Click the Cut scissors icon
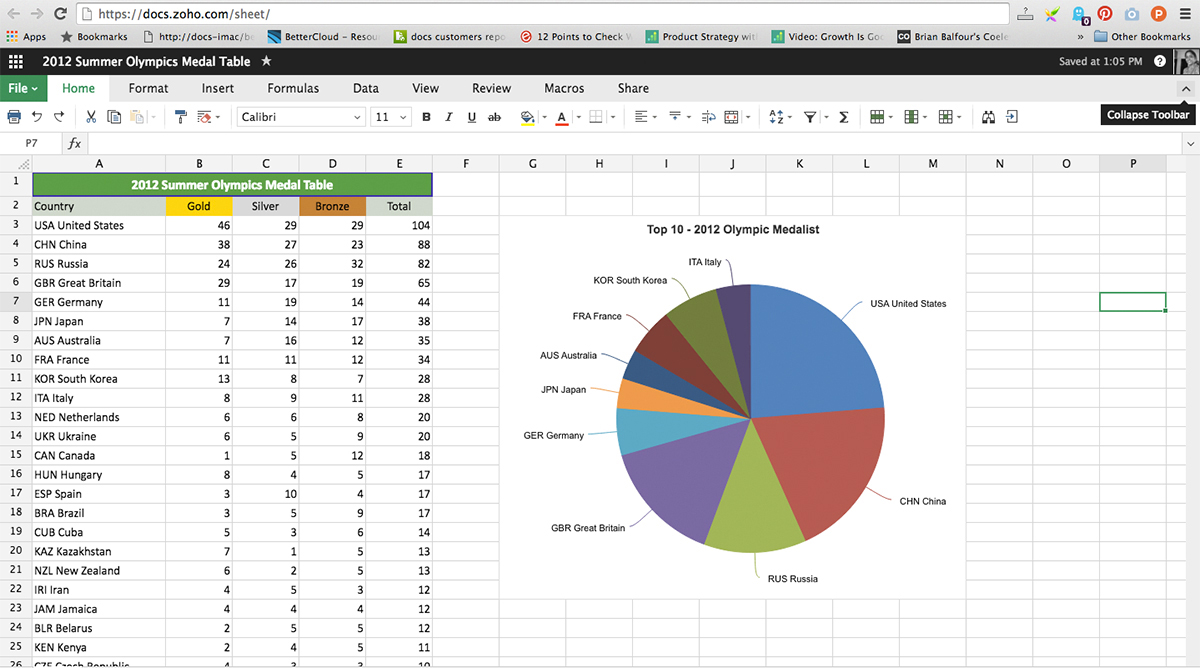This screenshot has width=1200, height=668. pos(91,117)
